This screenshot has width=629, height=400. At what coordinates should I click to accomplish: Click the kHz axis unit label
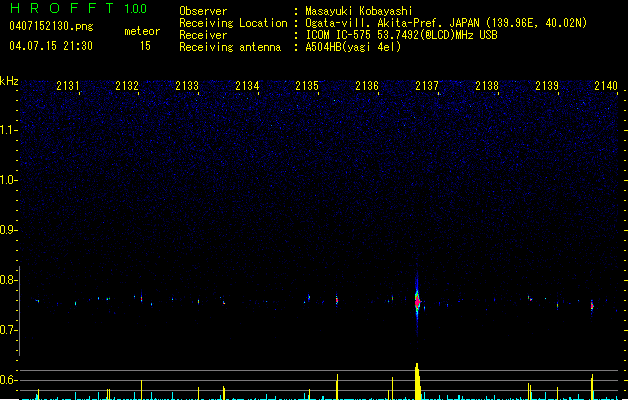(9, 81)
